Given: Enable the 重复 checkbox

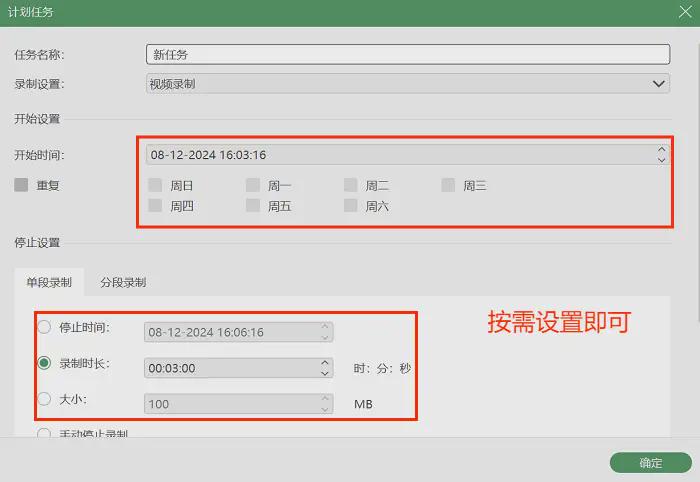Looking at the screenshot, I should tap(21, 185).
